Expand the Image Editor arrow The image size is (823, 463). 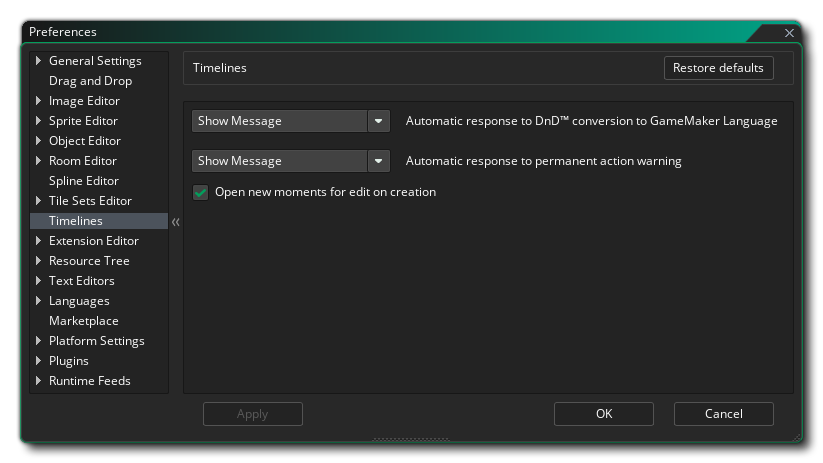point(39,101)
